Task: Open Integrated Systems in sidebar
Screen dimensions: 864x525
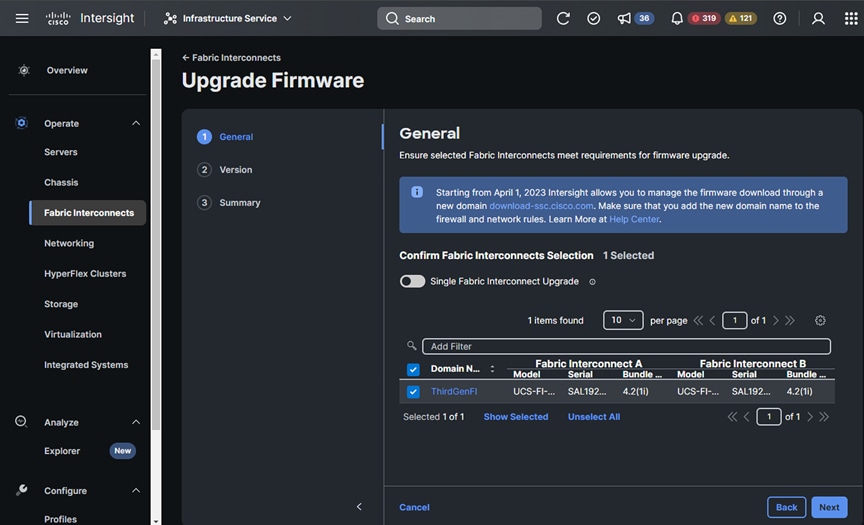Action: coord(86,365)
